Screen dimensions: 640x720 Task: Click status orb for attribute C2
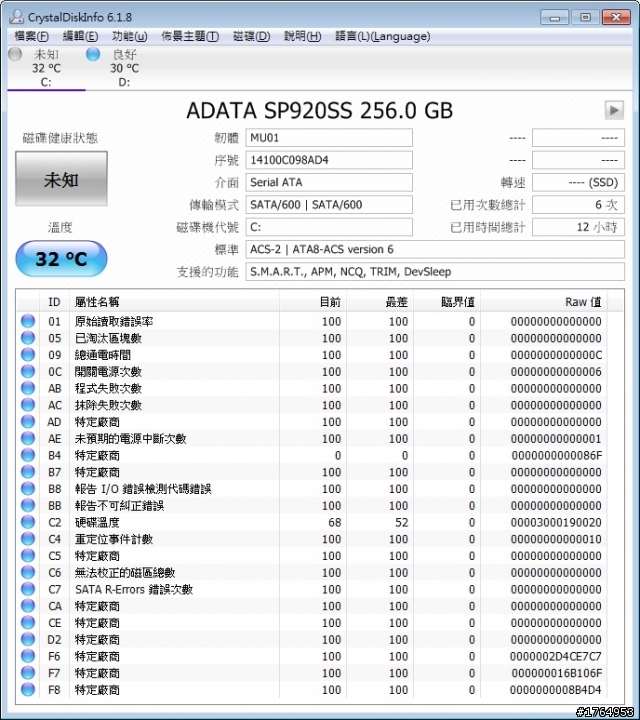[28, 522]
